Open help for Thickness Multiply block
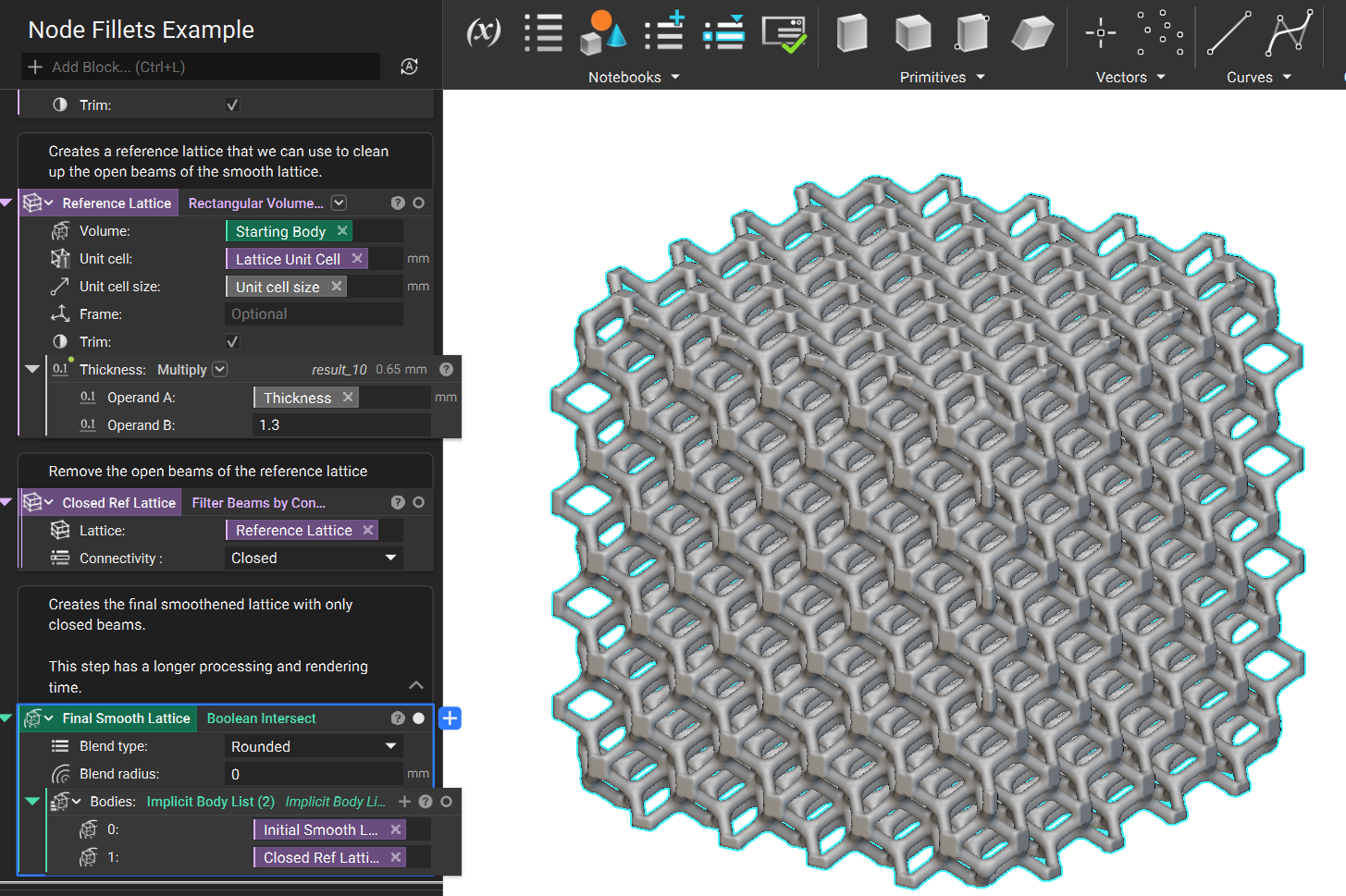 (446, 370)
